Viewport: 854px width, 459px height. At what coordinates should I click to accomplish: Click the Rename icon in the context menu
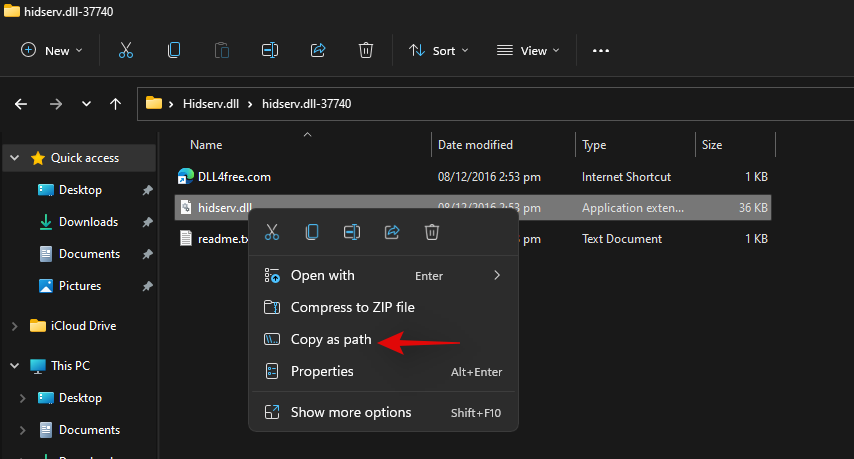click(352, 232)
